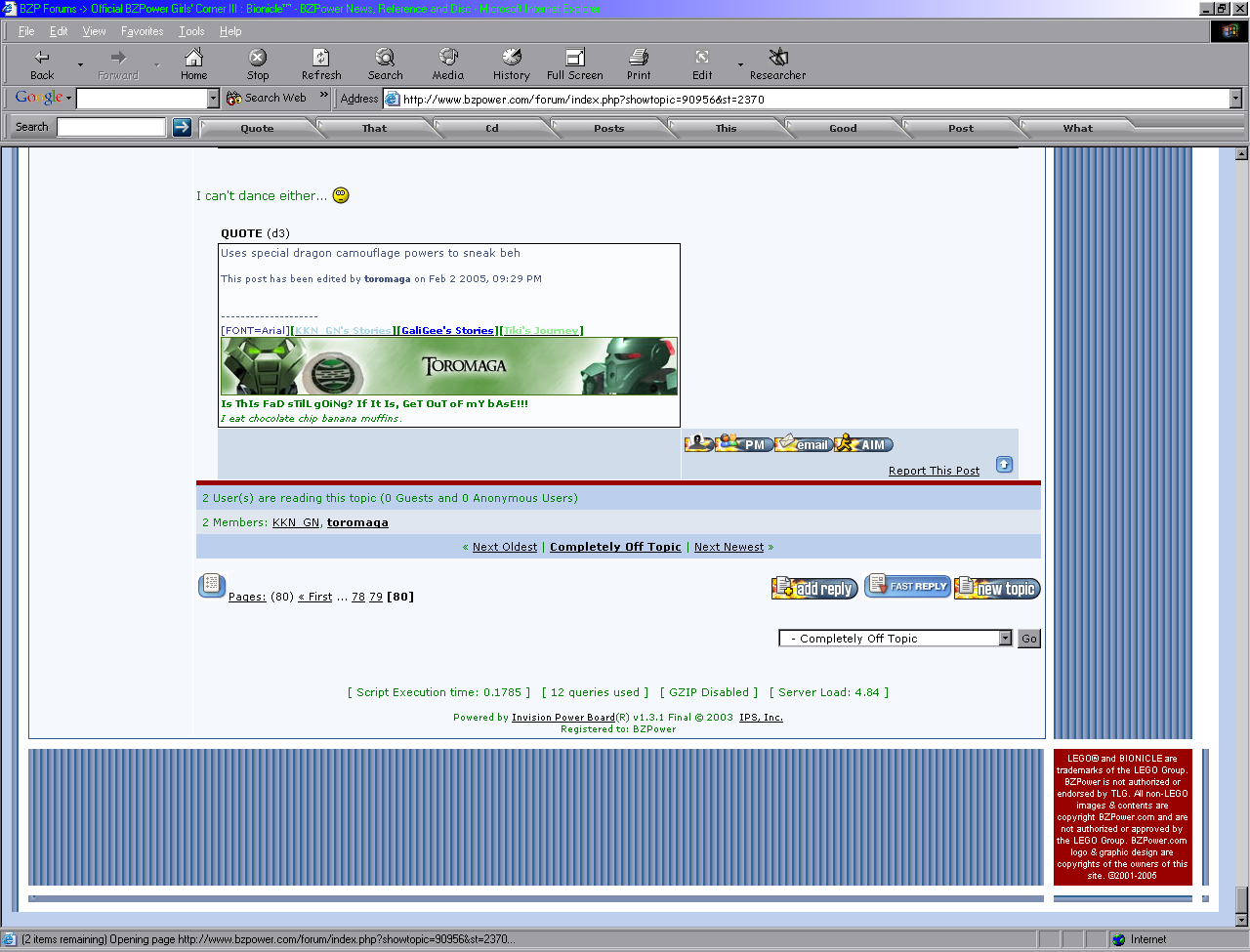Viewport: 1250px width, 952px height.
Task: Click the blue up-arrow to jump to top
Action: [1004, 464]
